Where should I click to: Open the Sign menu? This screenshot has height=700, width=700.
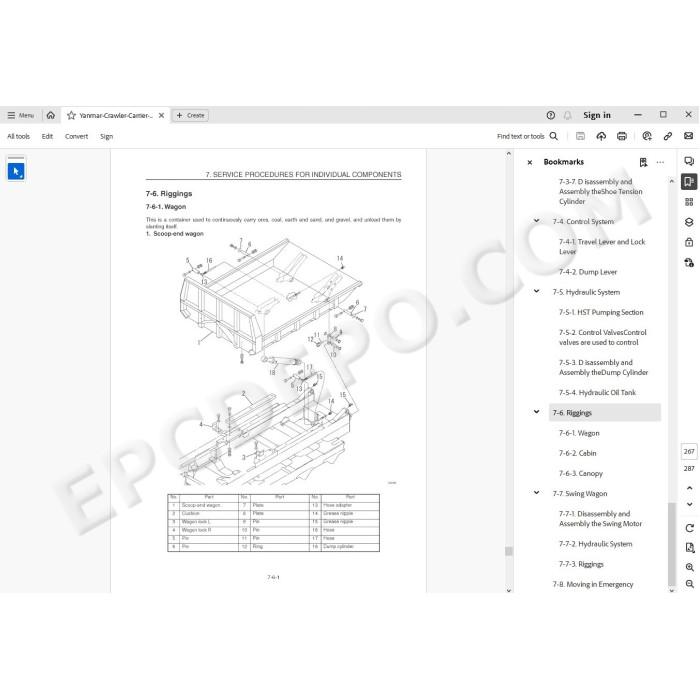(x=106, y=136)
